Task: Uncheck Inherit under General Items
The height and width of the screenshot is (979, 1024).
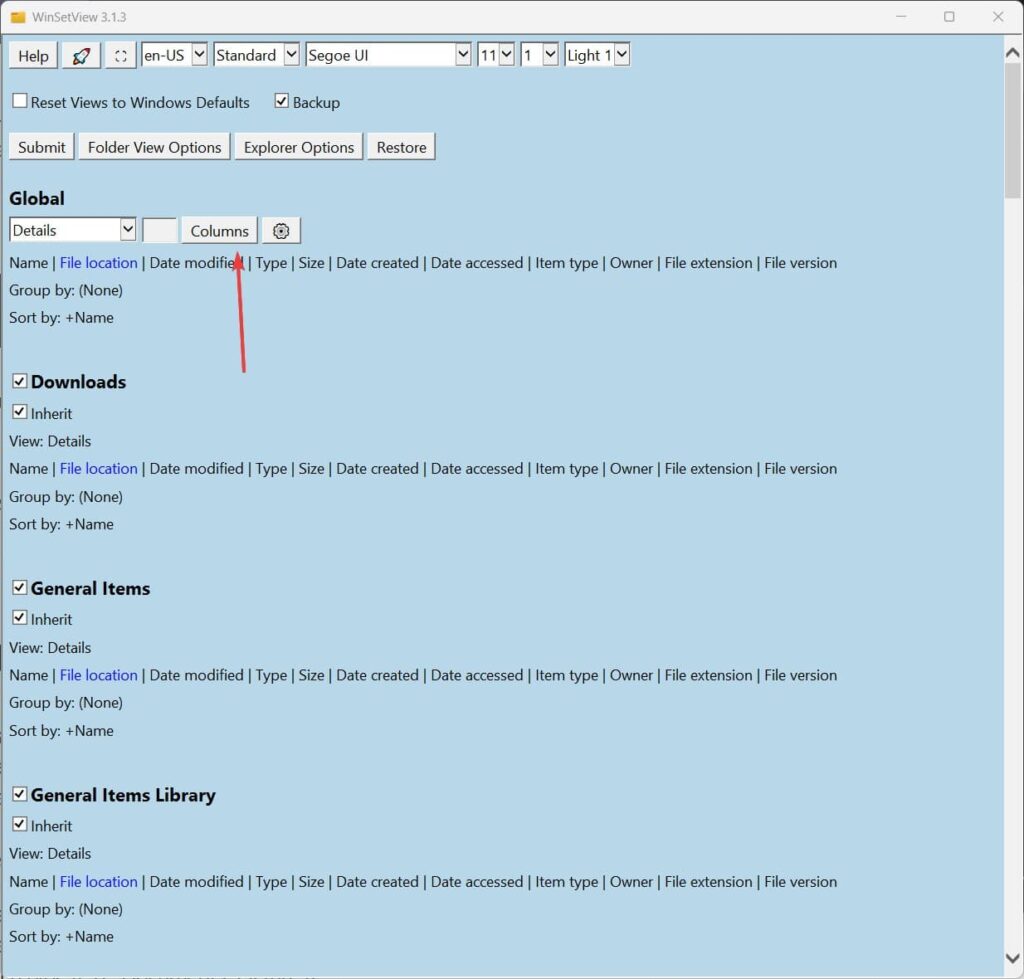Action: (x=20, y=618)
